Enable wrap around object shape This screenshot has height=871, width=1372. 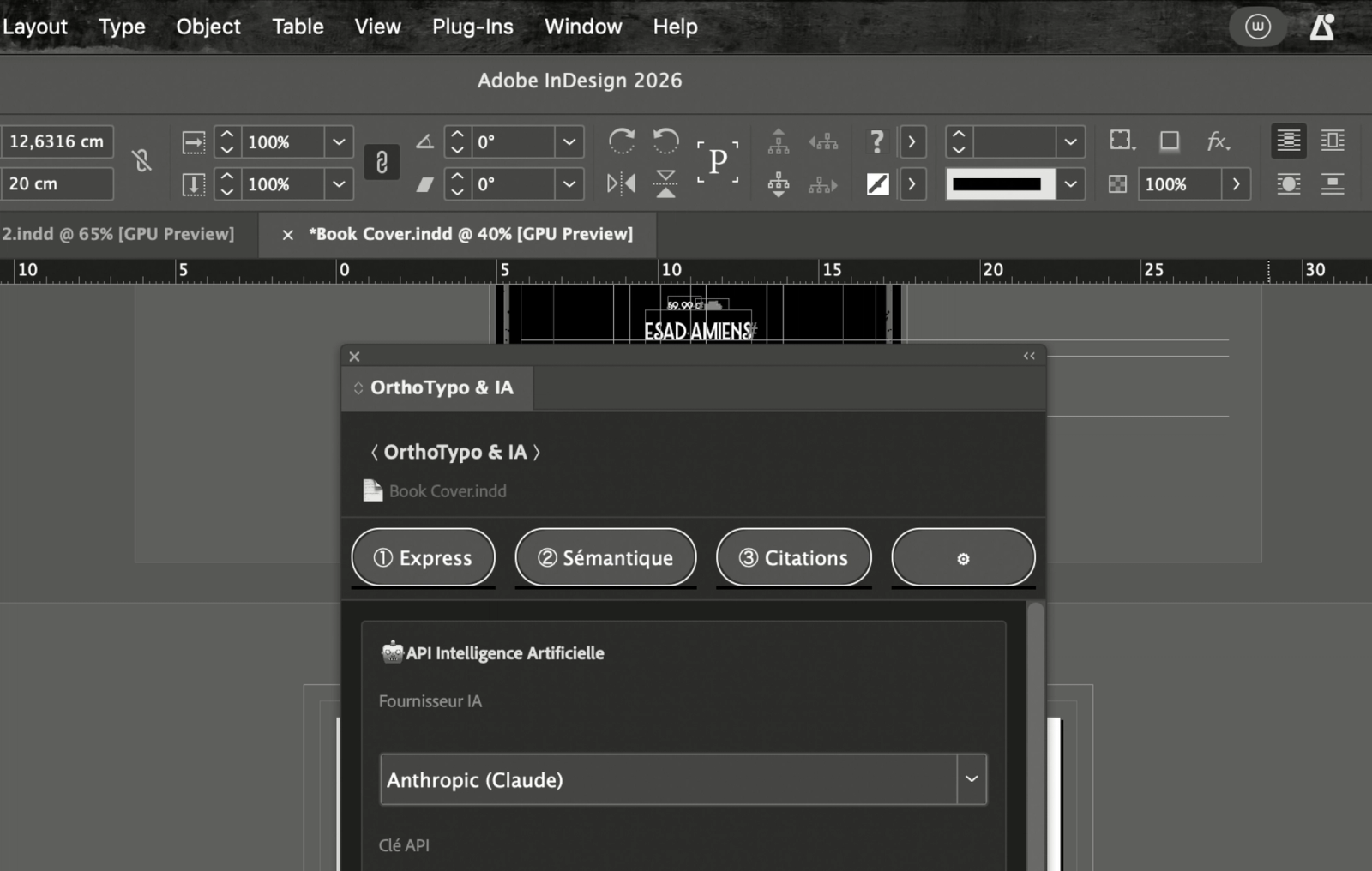click(x=1289, y=183)
